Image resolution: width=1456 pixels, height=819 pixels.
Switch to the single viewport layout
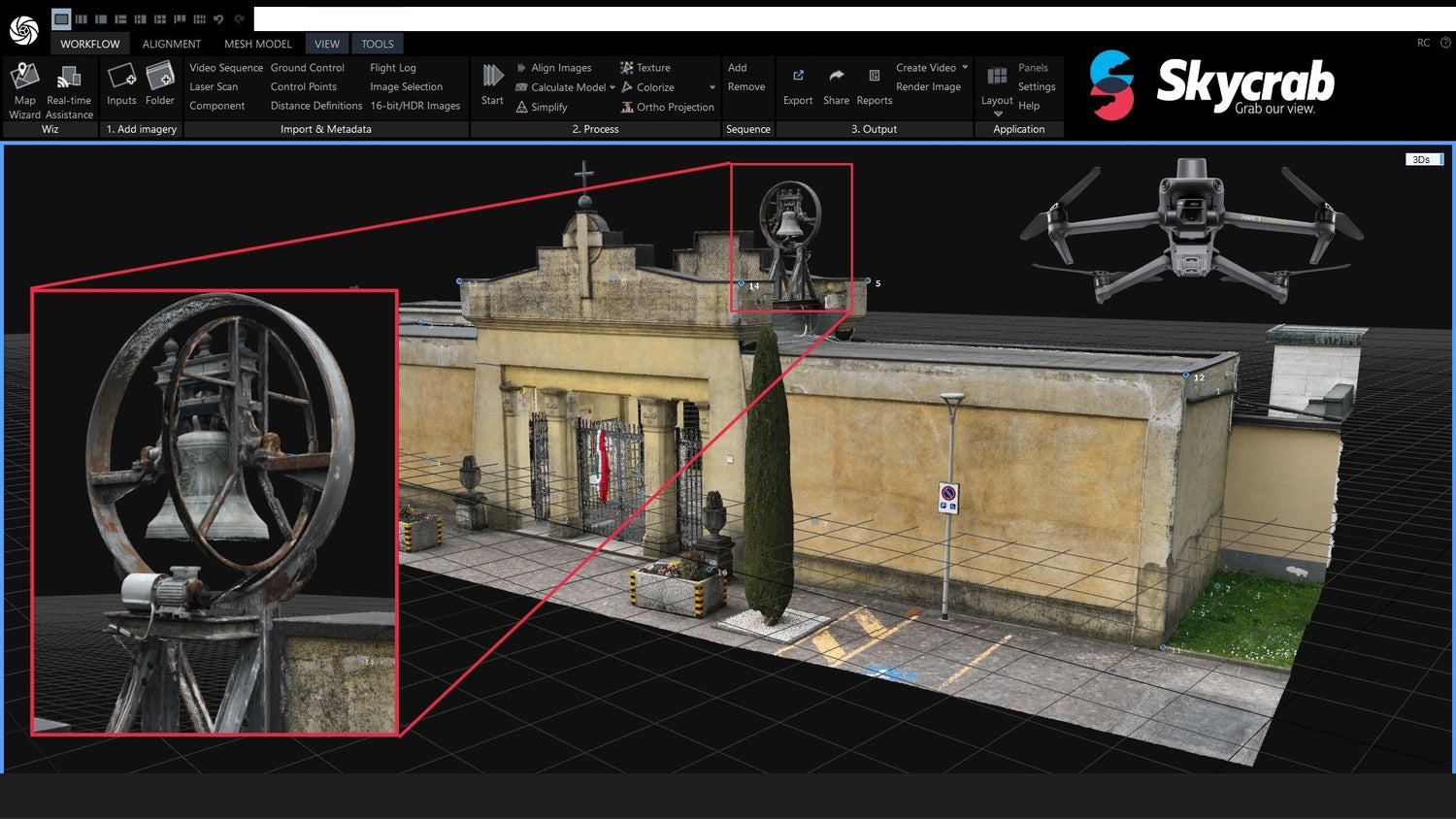pos(60,18)
